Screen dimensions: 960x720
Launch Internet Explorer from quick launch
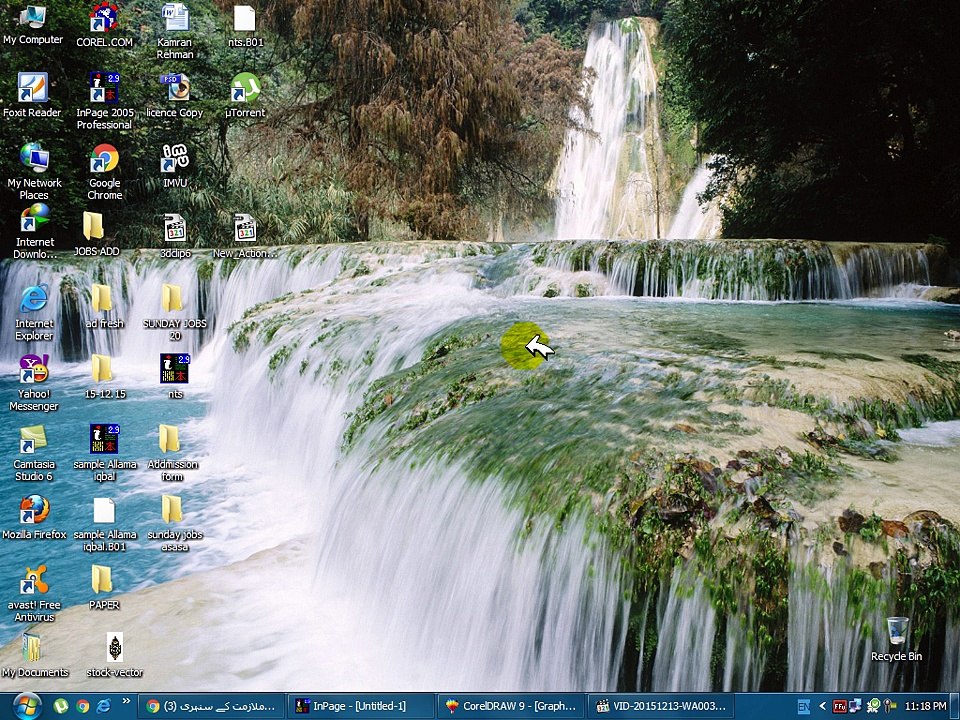(x=104, y=706)
